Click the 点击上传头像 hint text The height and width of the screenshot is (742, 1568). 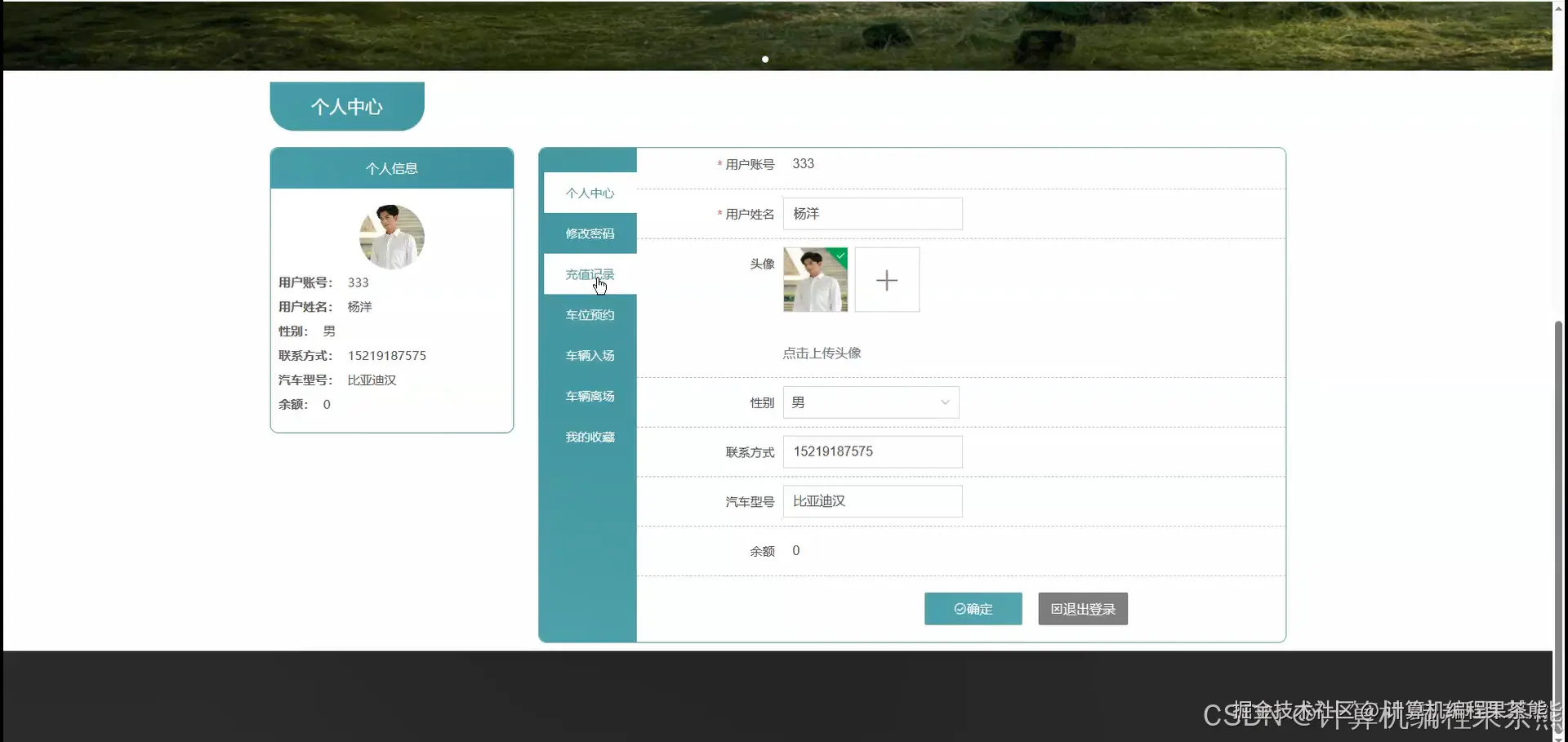click(x=822, y=353)
